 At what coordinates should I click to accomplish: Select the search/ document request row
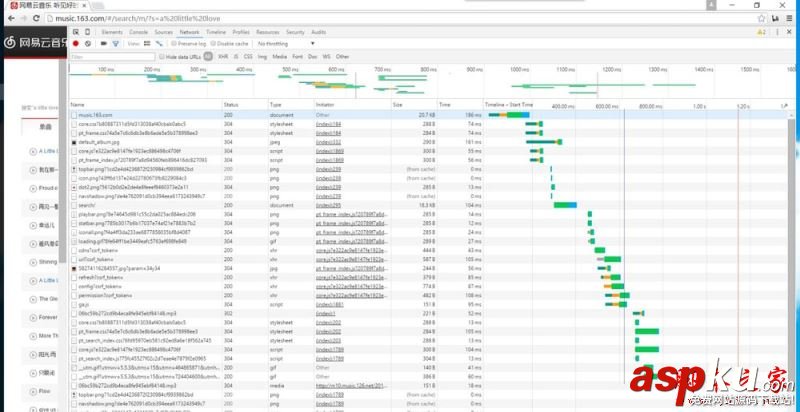click(429, 205)
